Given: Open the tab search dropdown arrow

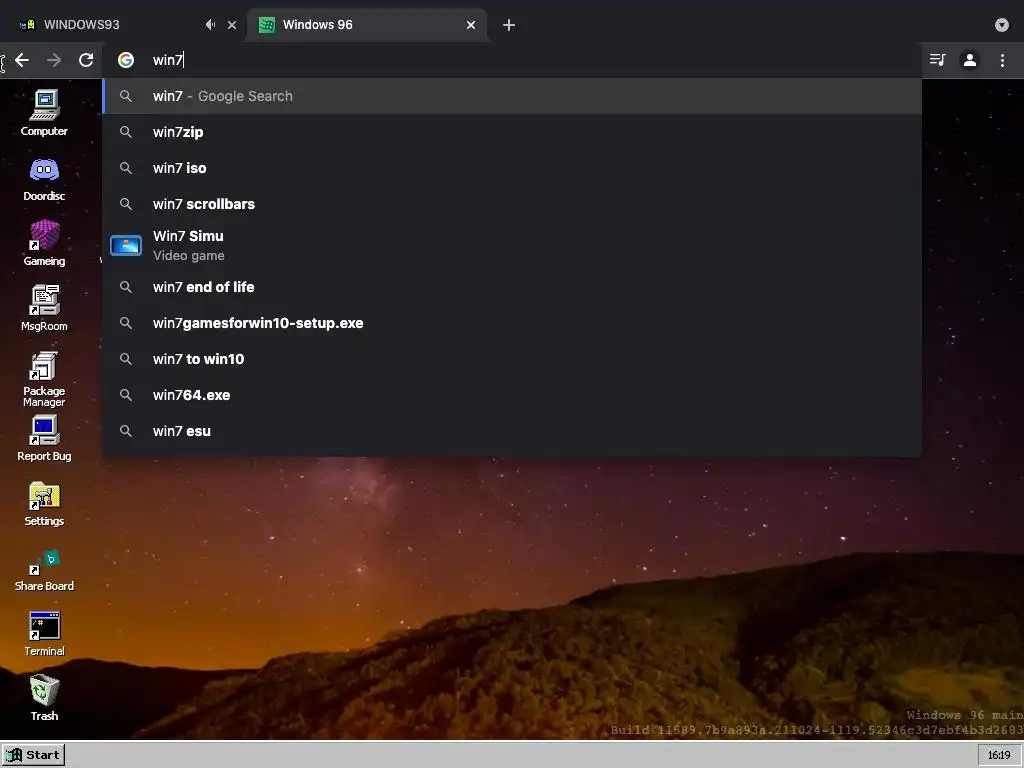Looking at the screenshot, I should point(1002,25).
